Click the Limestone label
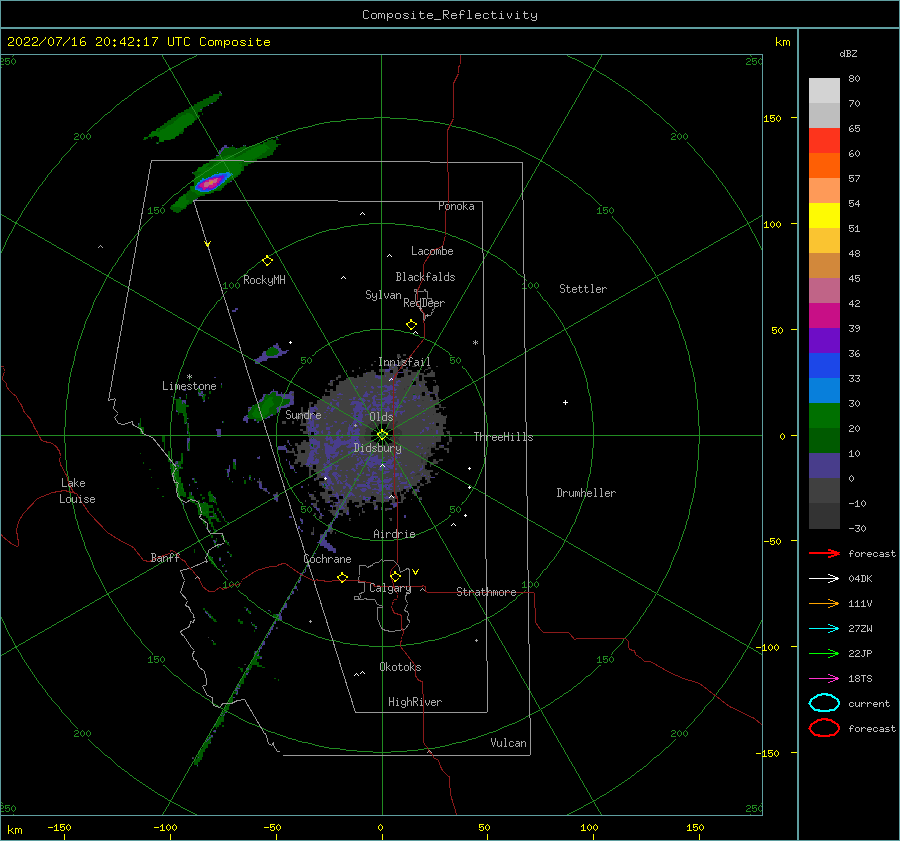 coord(189,386)
